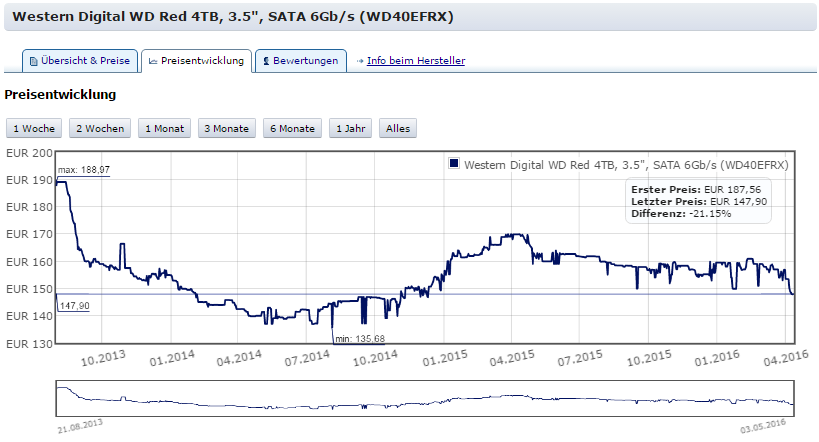Viewport: 819px width, 442px height.
Task: Select the 6 Monate range button
Action: tap(292, 129)
